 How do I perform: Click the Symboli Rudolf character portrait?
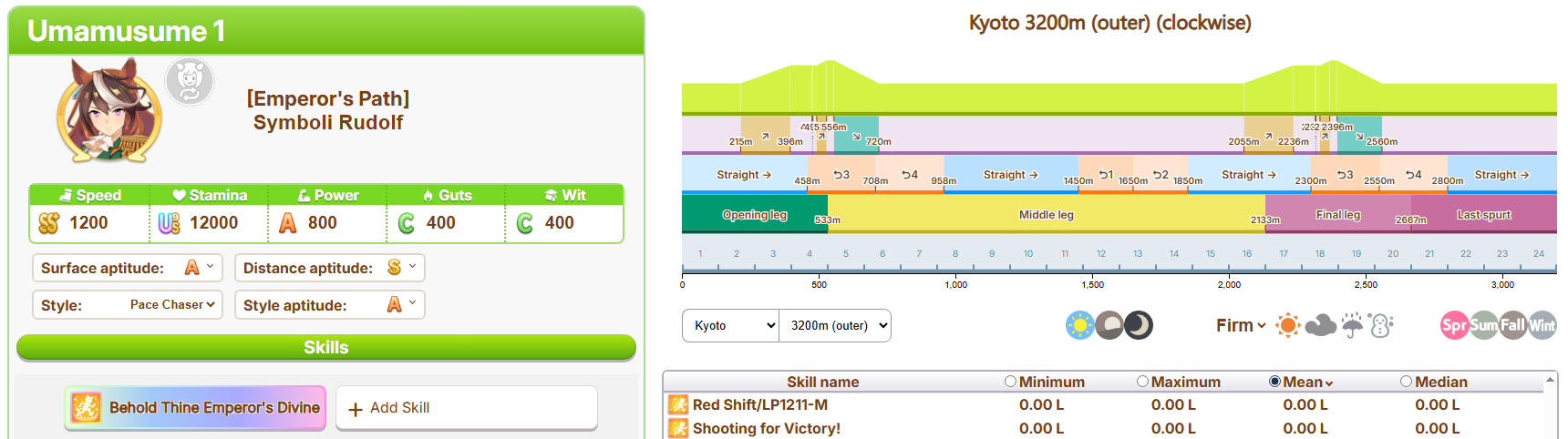click(x=108, y=111)
